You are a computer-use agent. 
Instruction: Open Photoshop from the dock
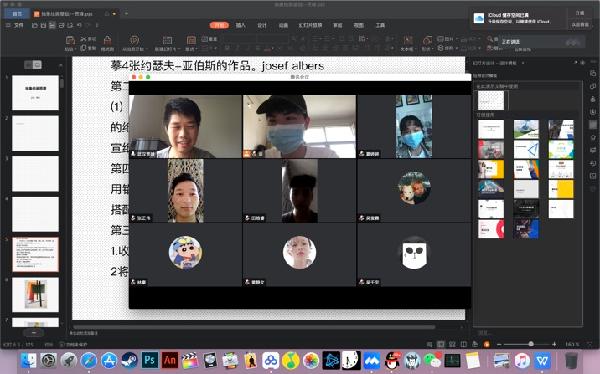(149, 360)
